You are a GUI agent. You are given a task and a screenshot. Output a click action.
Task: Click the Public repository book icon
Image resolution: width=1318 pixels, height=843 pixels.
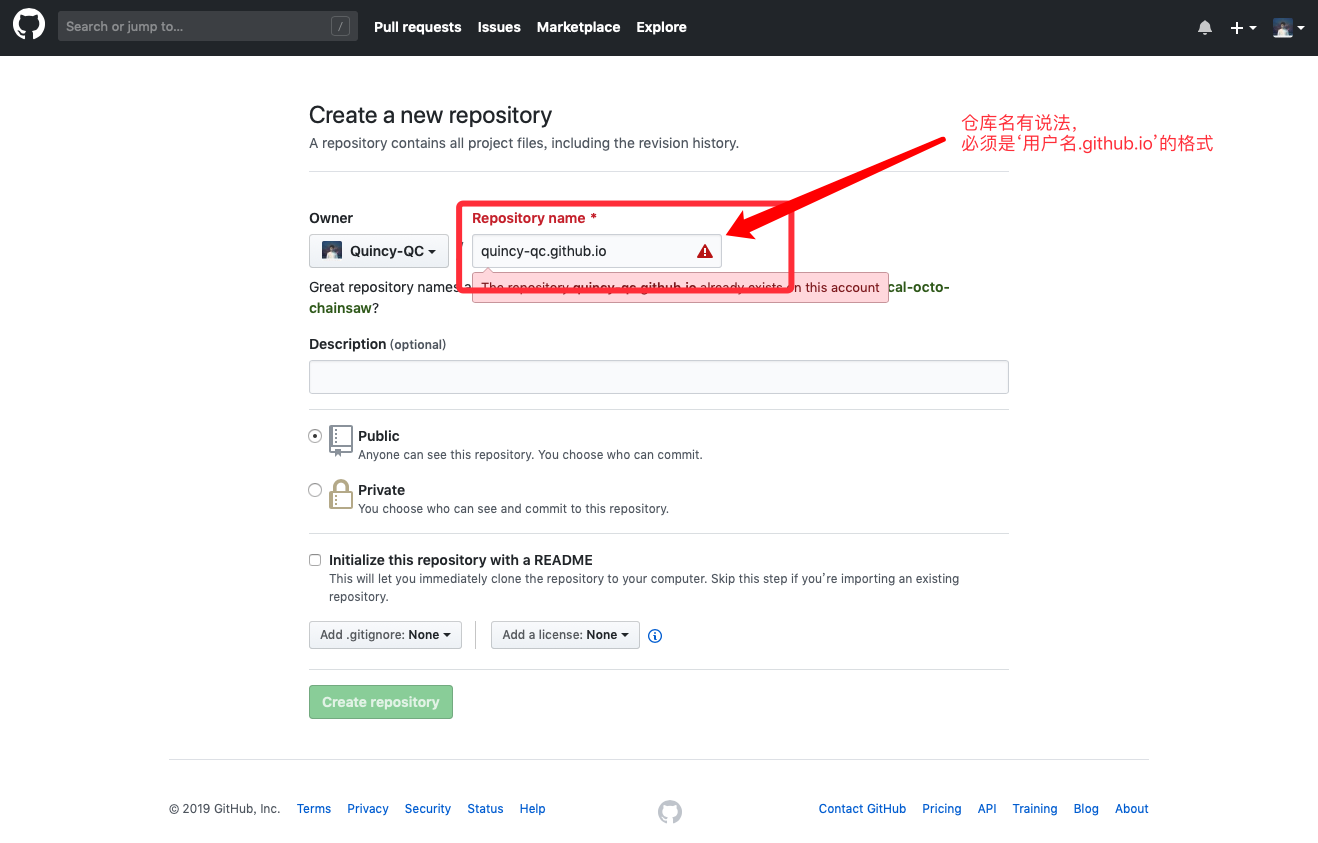[x=341, y=441]
